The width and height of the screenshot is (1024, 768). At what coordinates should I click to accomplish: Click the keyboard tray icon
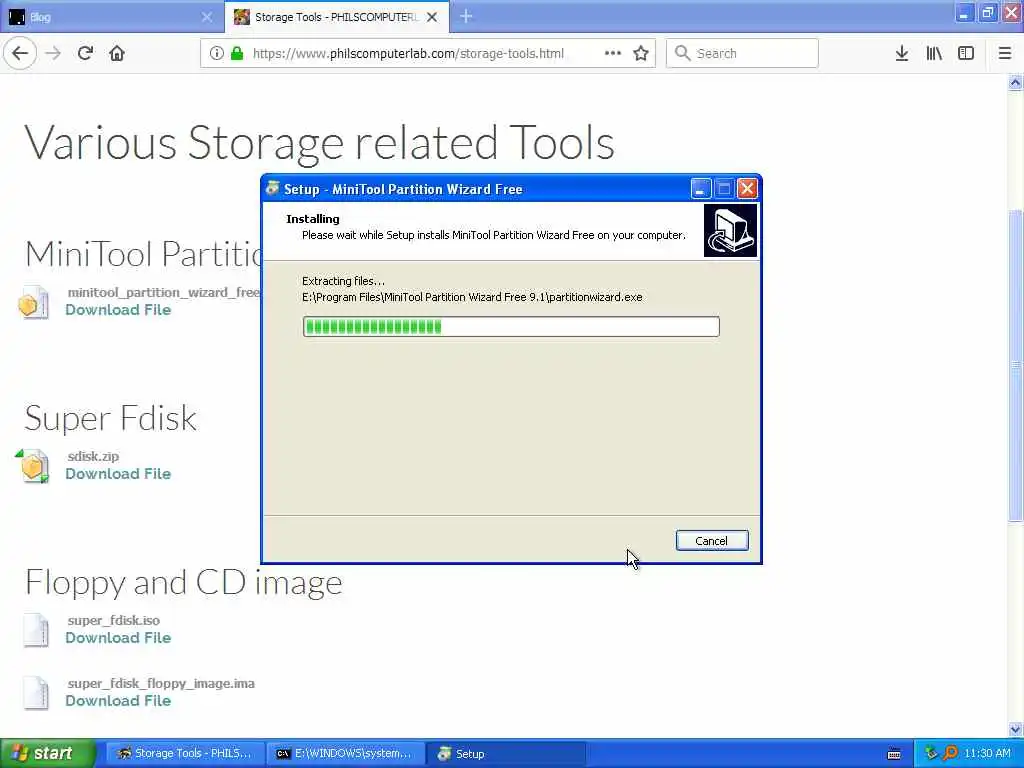pyautogui.click(x=894, y=754)
